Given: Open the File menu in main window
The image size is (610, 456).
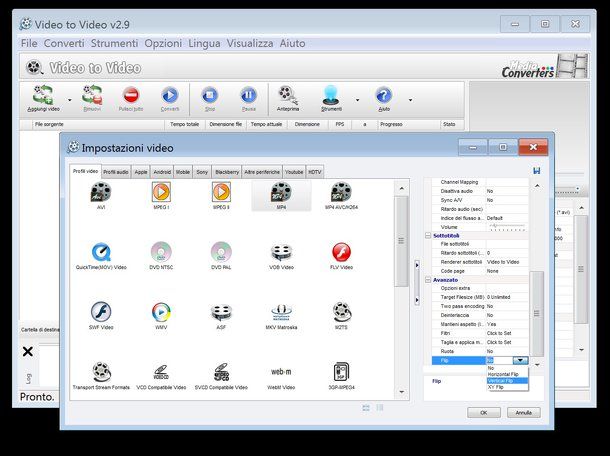Looking at the screenshot, I should point(29,43).
